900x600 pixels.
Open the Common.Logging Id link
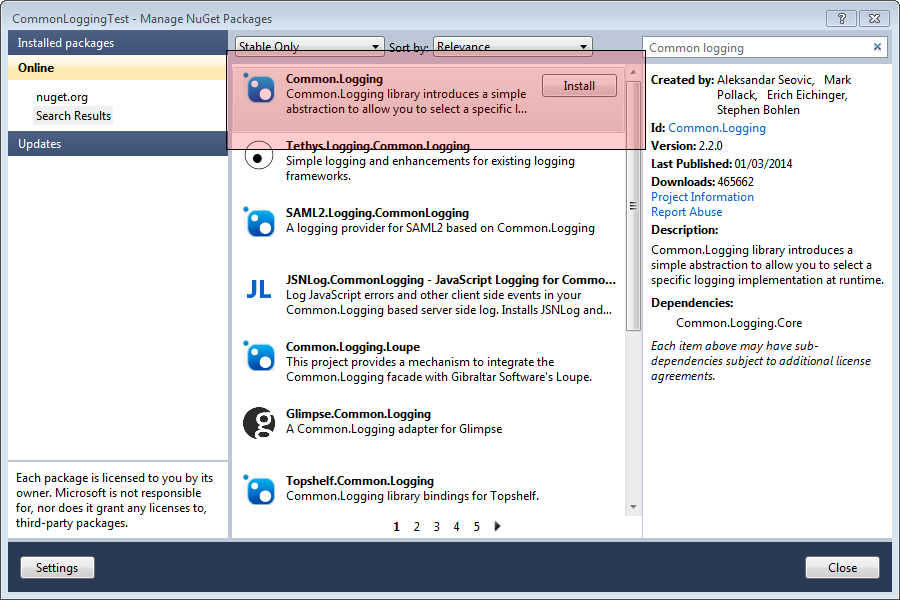pyautogui.click(x=717, y=128)
